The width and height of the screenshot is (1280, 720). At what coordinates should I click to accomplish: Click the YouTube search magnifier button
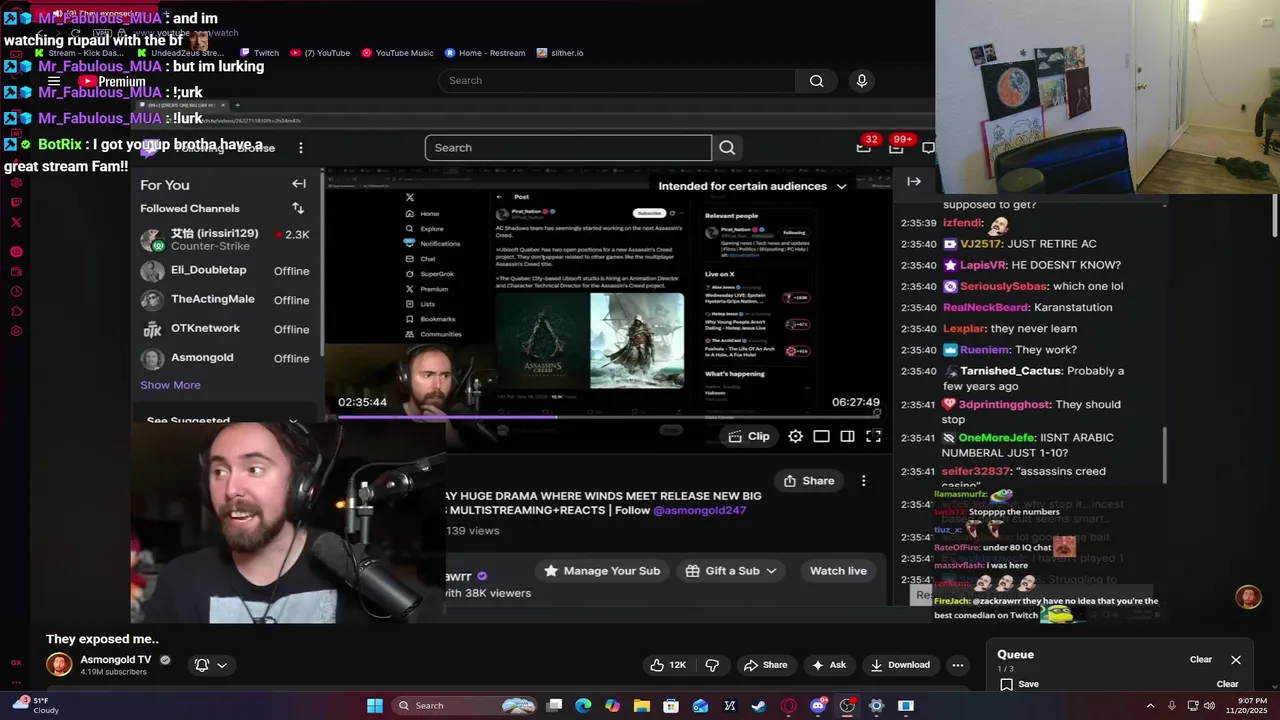click(x=817, y=81)
